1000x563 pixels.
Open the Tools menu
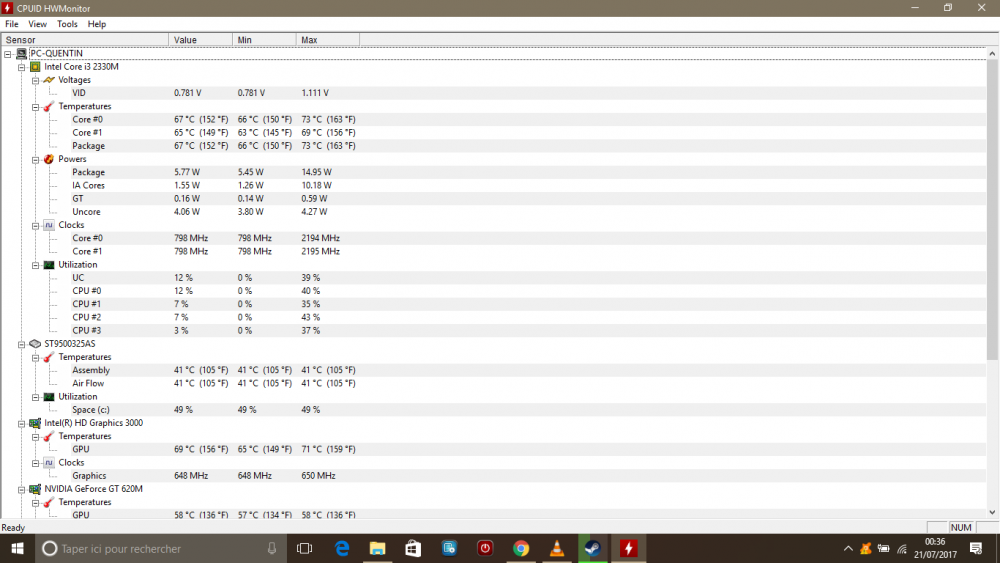pos(67,24)
